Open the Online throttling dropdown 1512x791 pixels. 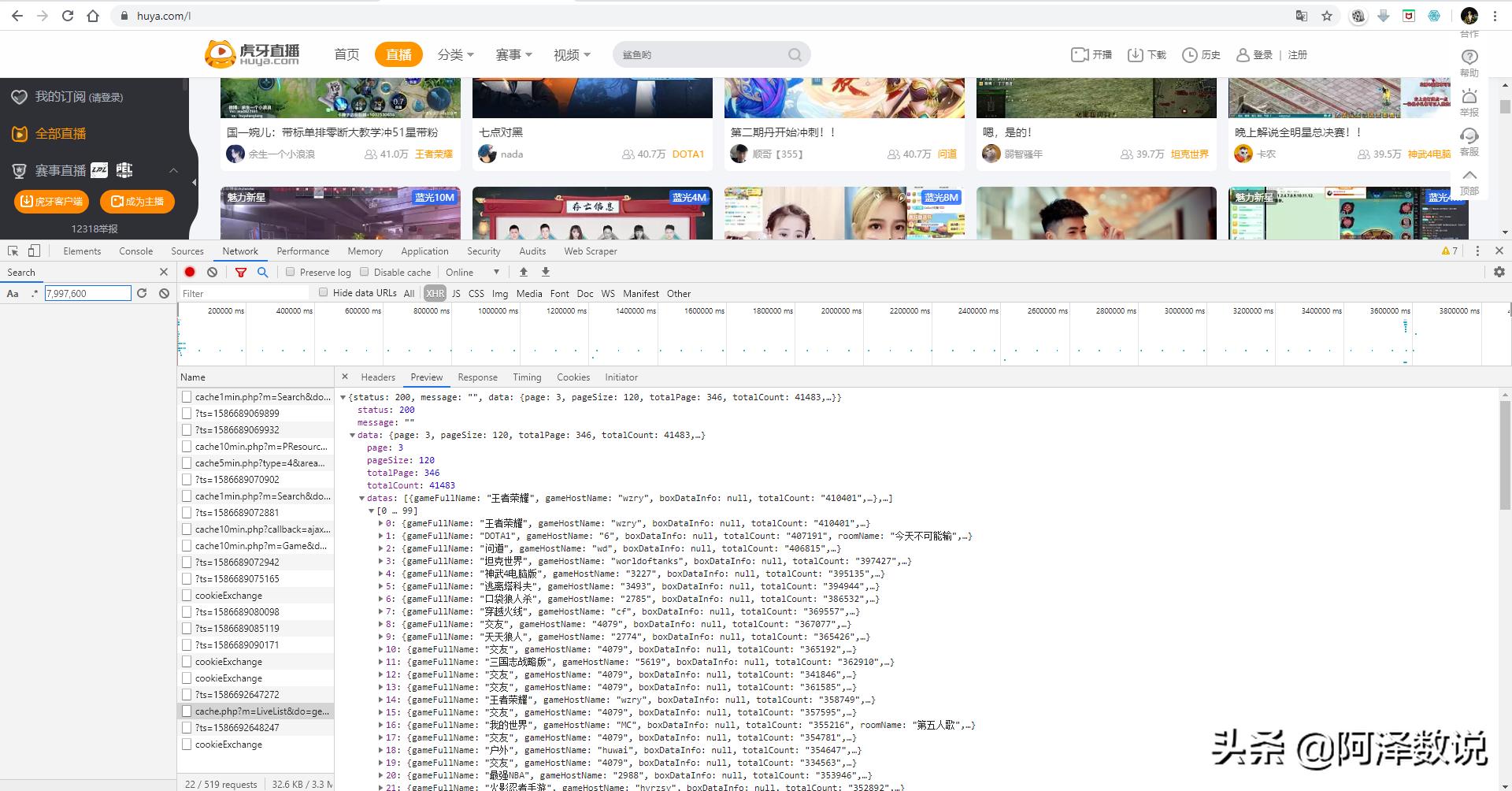pyautogui.click(x=472, y=272)
